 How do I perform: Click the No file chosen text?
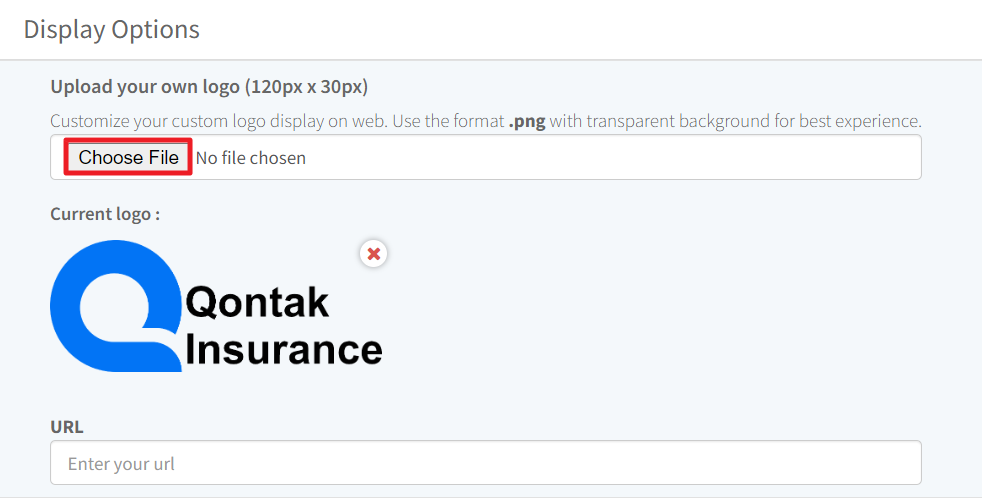point(251,158)
